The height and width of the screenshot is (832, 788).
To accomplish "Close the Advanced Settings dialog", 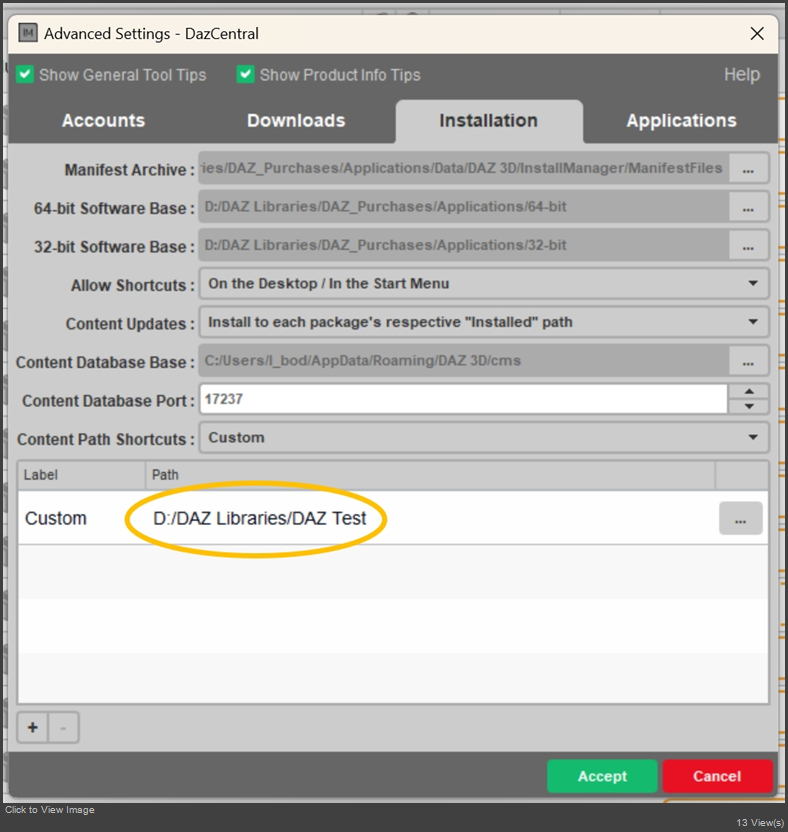I will 757,33.
